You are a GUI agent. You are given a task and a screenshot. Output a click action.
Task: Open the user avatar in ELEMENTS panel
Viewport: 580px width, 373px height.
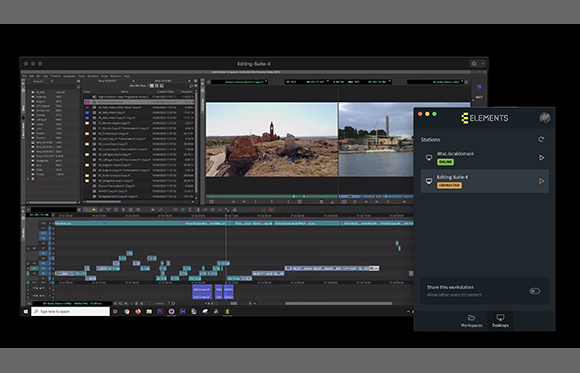tap(544, 118)
